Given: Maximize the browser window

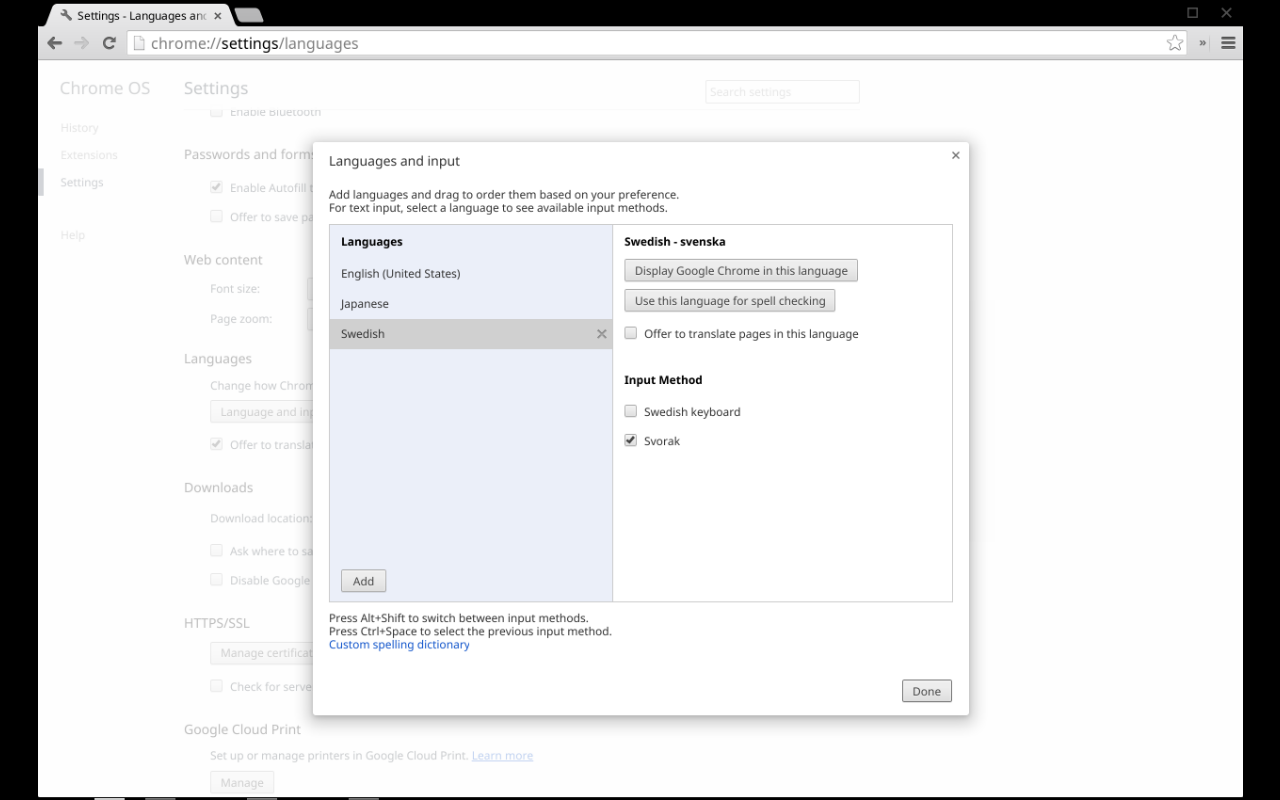Looking at the screenshot, I should pos(1193,13).
